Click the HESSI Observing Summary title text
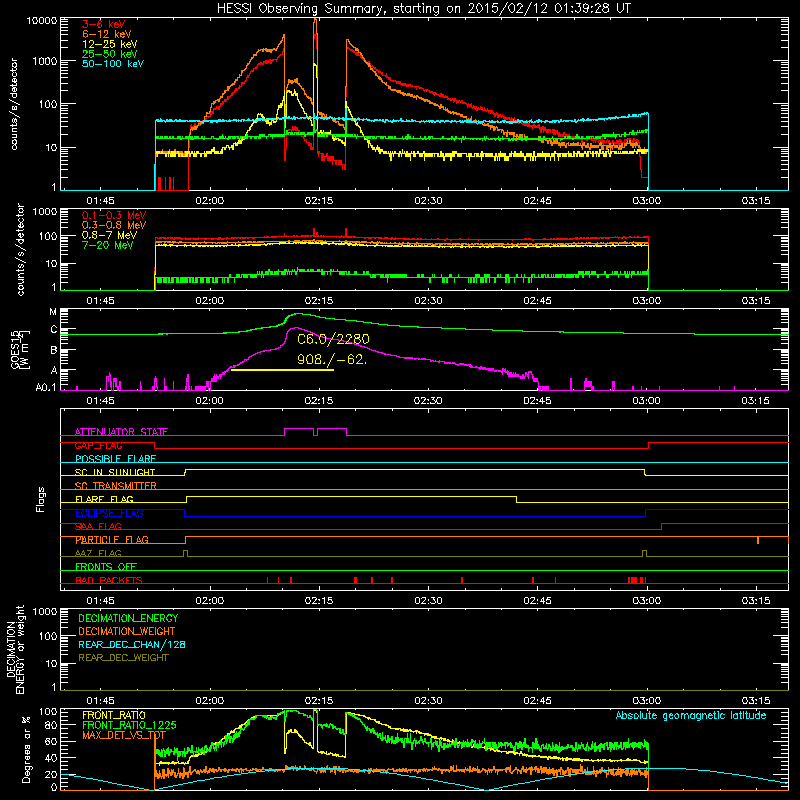This screenshot has width=800, height=800. [x=423, y=9]
